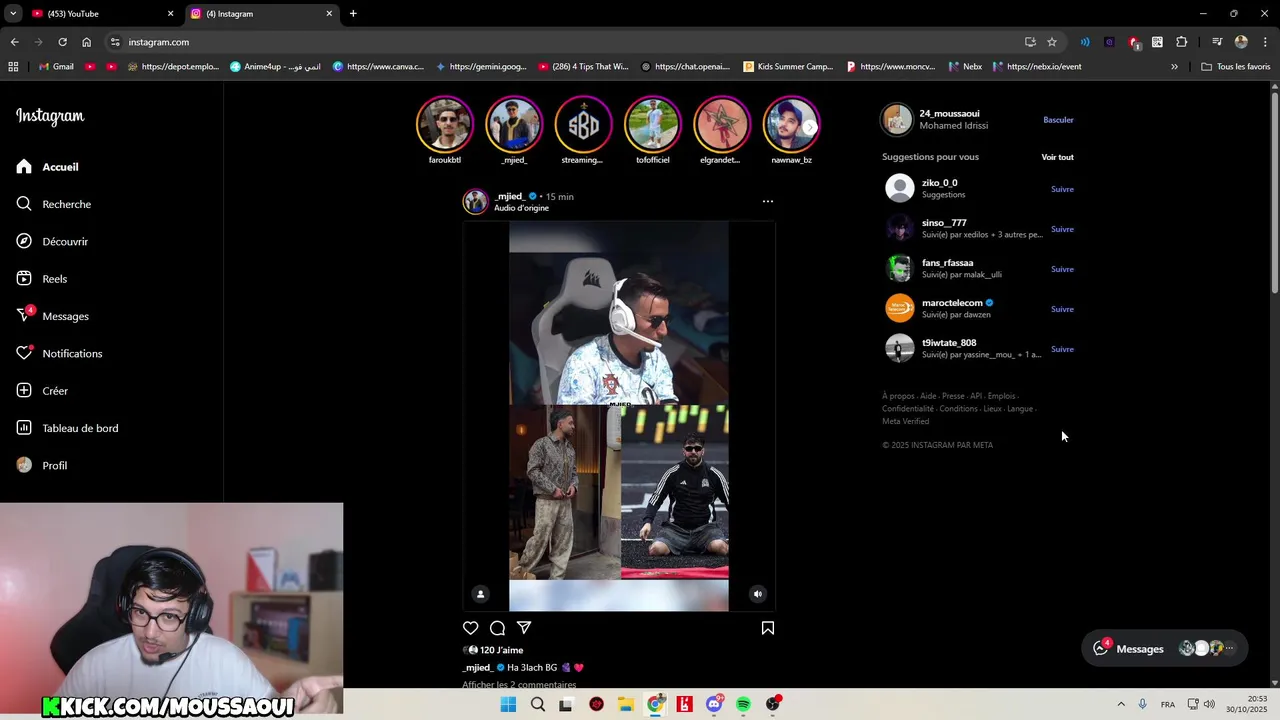Open Tableau de bord in sidebar
Screen dimensions: 1280x720
pos(67,428)
